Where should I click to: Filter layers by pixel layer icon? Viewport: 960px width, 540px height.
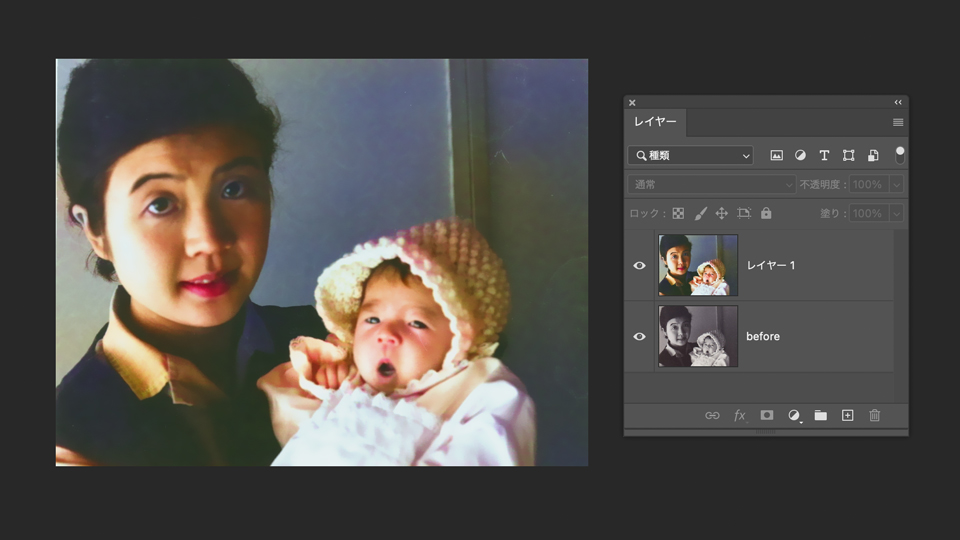pos(776,156)
